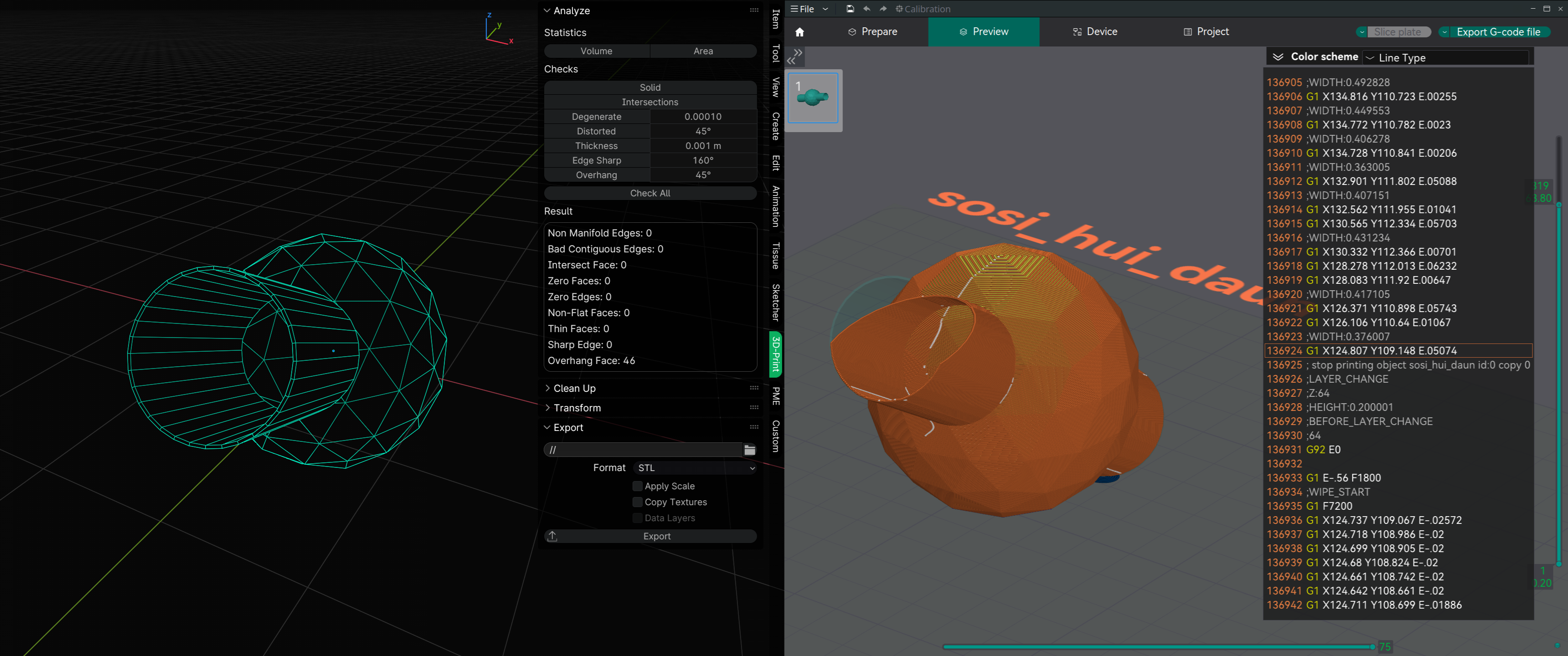
Task: Select the plate 1 thumbnail
Action: tap(813, 98)
